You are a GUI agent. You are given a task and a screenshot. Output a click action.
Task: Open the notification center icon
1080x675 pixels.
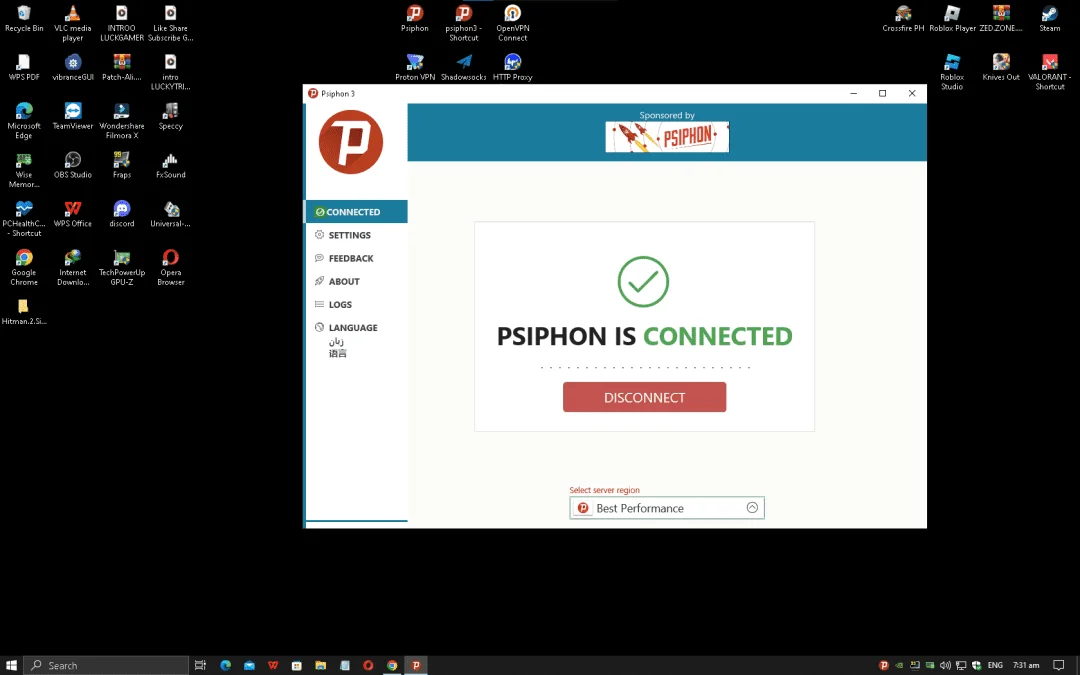(1059, 665)
